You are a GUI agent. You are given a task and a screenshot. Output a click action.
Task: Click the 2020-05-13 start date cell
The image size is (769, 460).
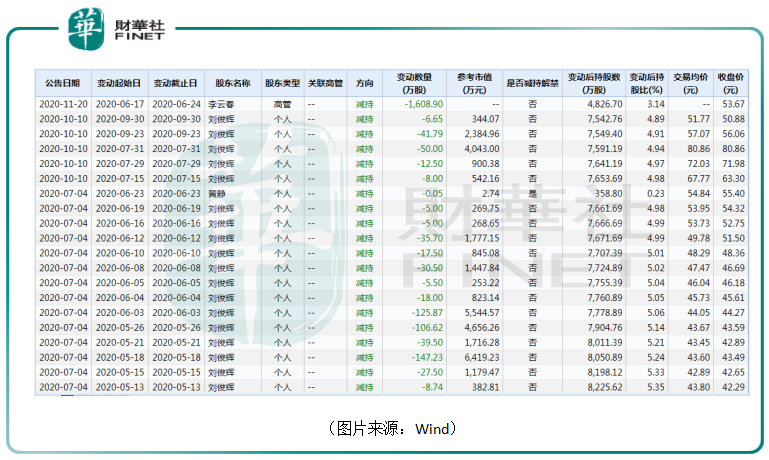click(x=120, y=387)
